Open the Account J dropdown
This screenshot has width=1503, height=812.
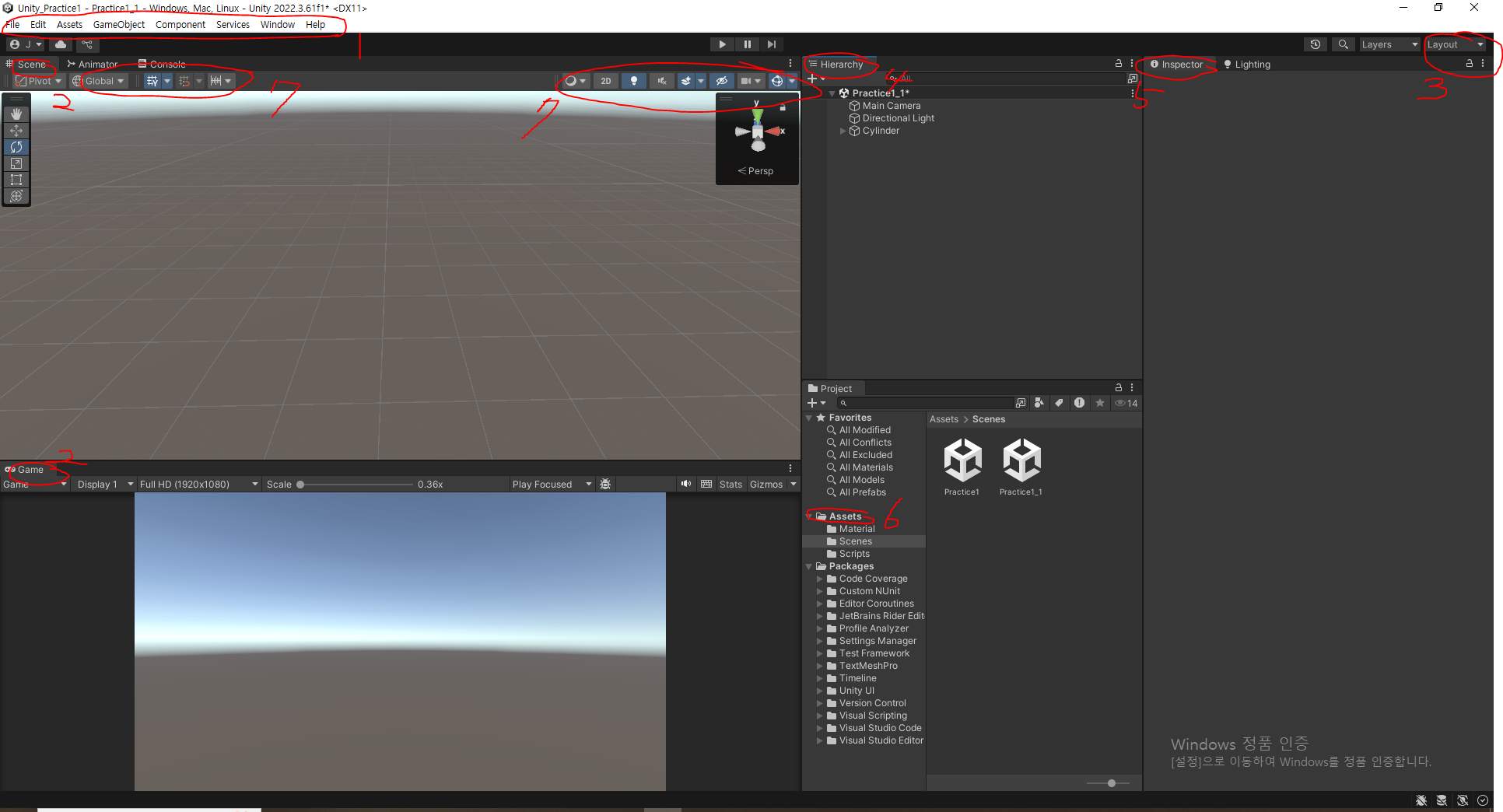tap(26, 44)
